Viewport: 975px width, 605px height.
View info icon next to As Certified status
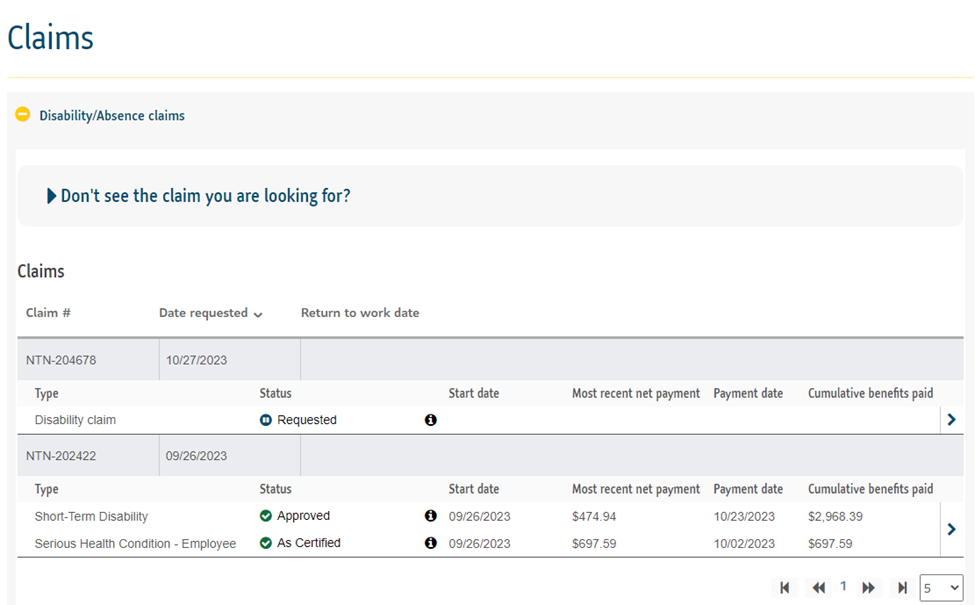[430, 543]
